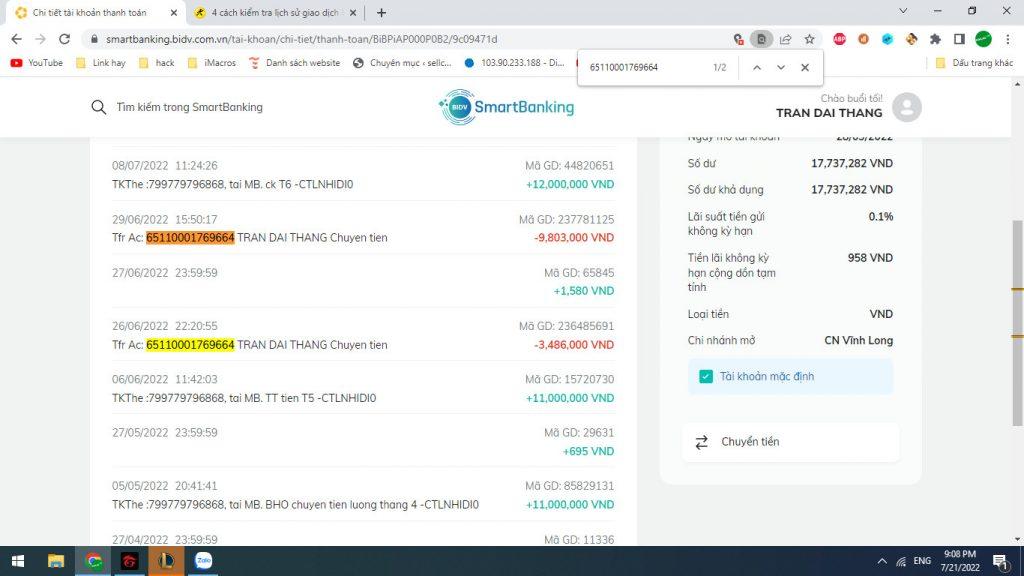The height and width of the screenshot is (576, 1024).
Task: Jump to the next find result
Action: [781, 67]
